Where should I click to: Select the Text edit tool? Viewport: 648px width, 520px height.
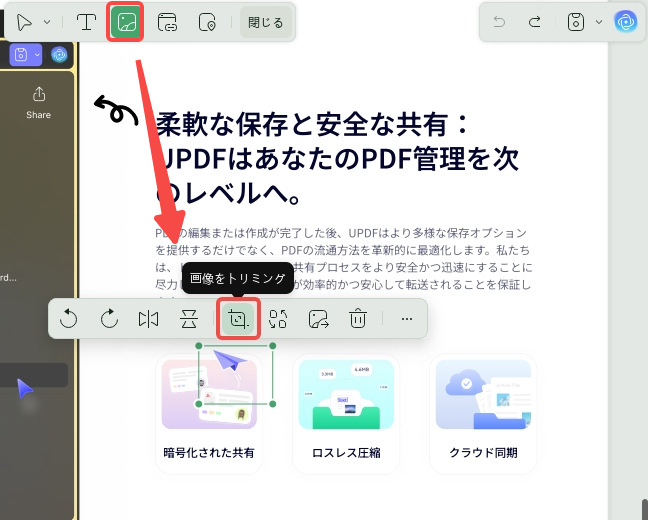[86, 22]
